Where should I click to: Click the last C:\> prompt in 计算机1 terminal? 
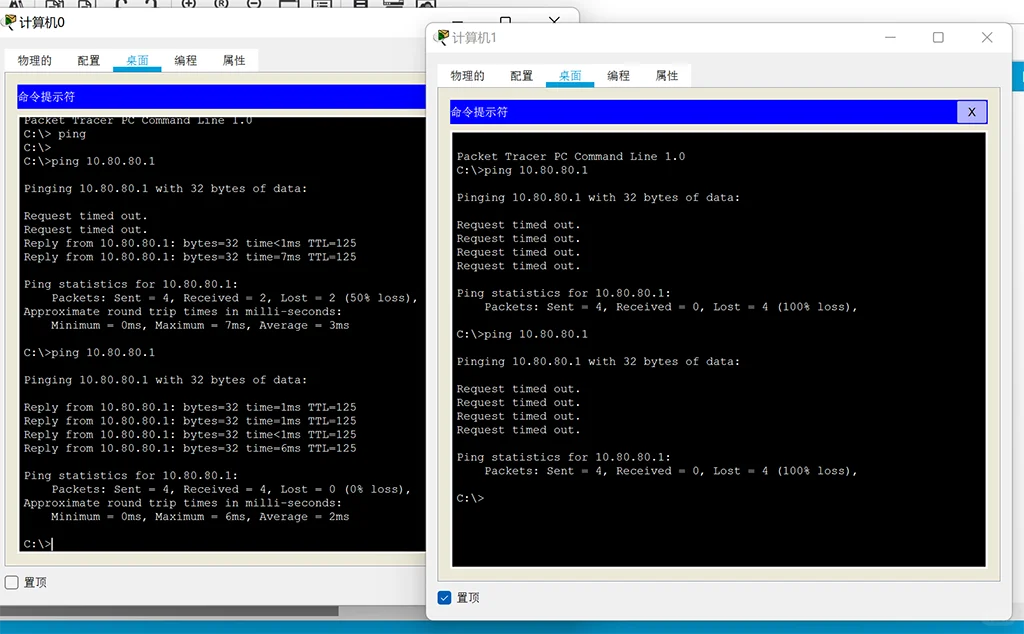click(x=470, y=498)
